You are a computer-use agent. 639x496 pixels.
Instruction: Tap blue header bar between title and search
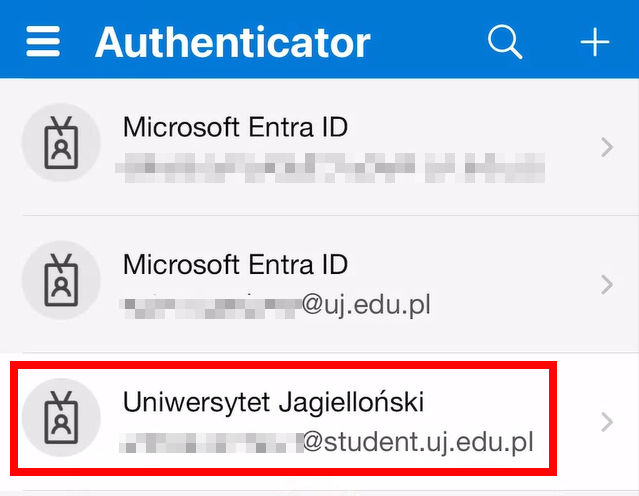pos(429,42)
